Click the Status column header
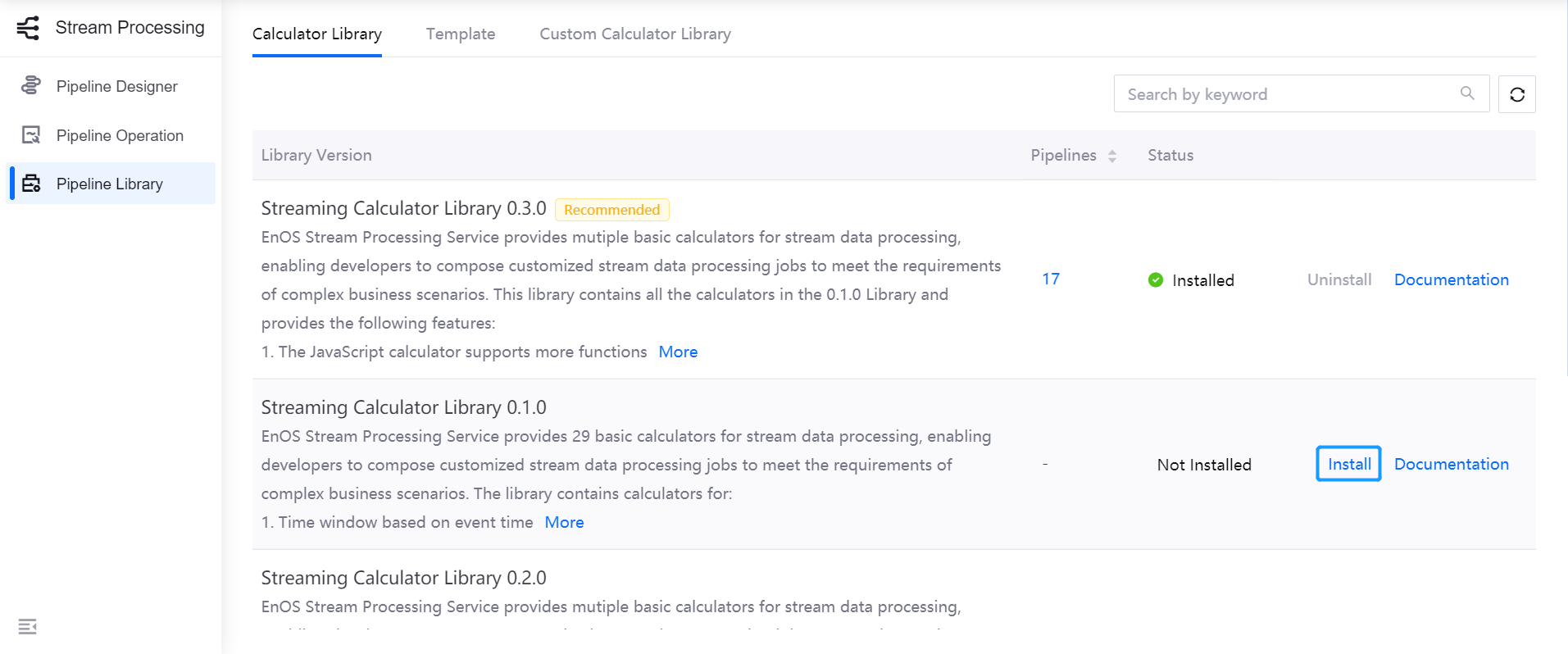 coord(1170,155)
